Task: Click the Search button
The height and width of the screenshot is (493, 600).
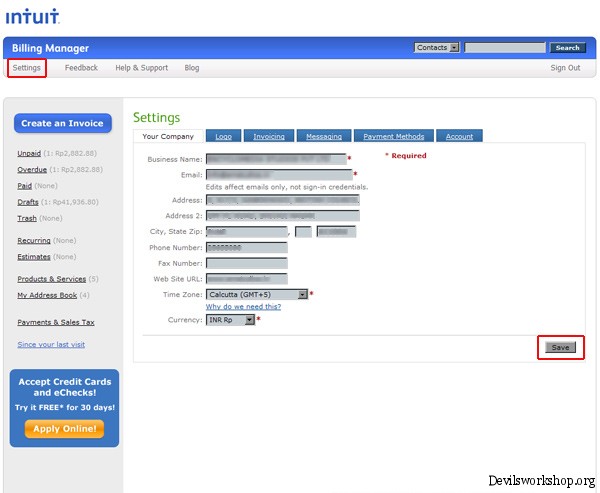Action: [567, 47]
